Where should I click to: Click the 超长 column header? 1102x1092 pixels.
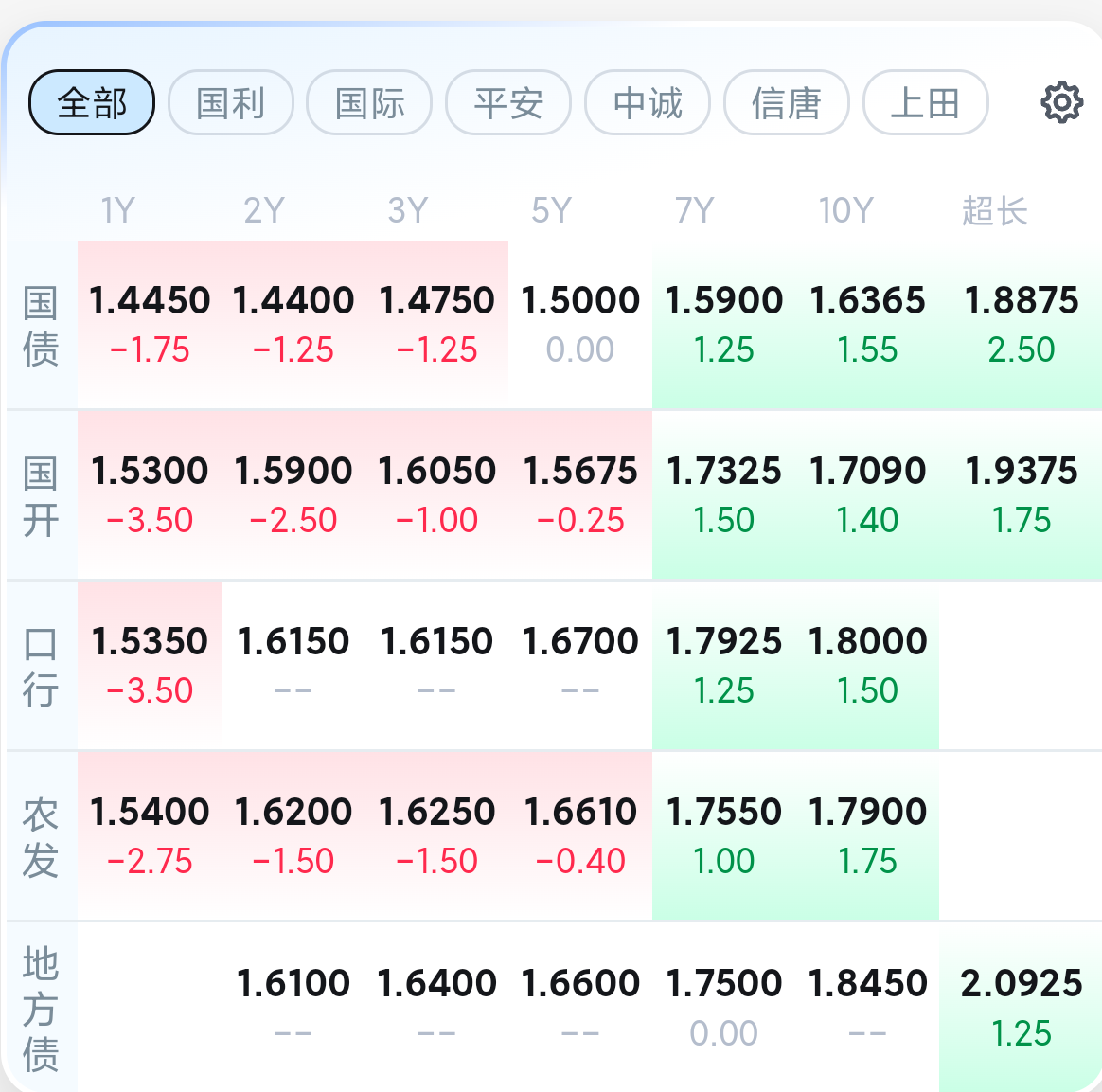coord(994,210)
